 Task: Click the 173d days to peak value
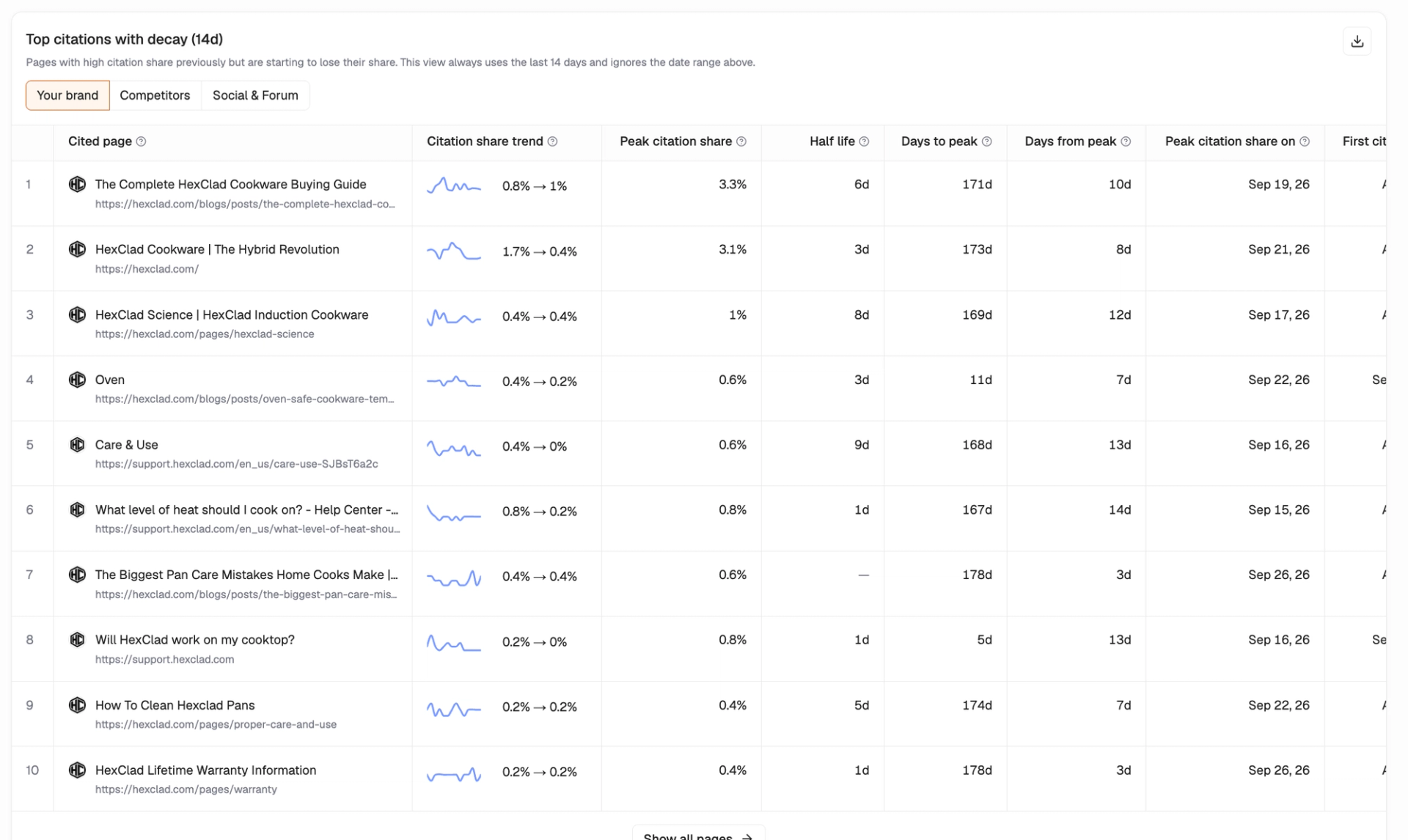click(x=977, y=250)
